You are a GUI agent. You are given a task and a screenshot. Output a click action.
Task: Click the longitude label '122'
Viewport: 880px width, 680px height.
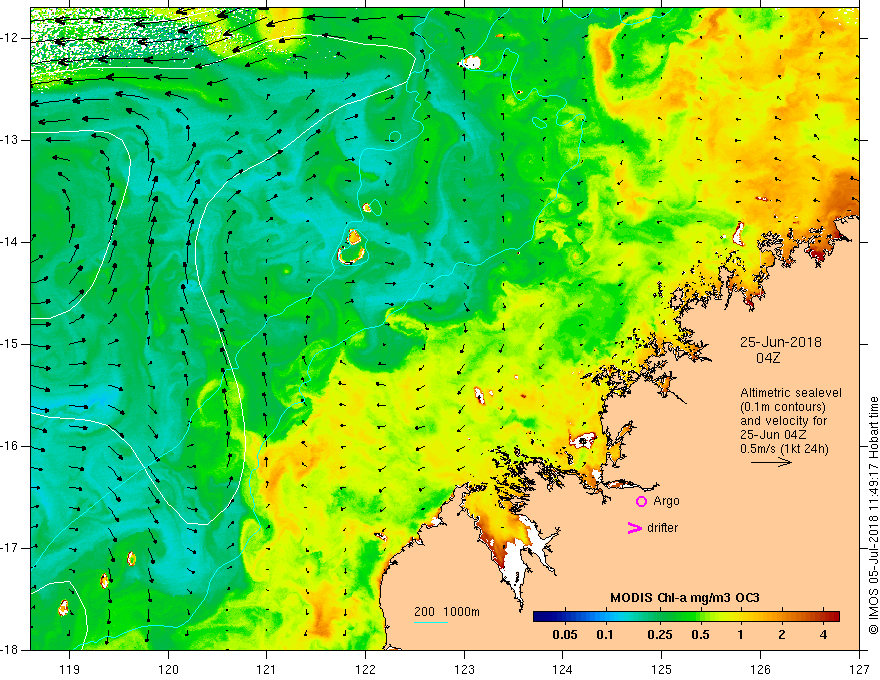click(365, 670)
